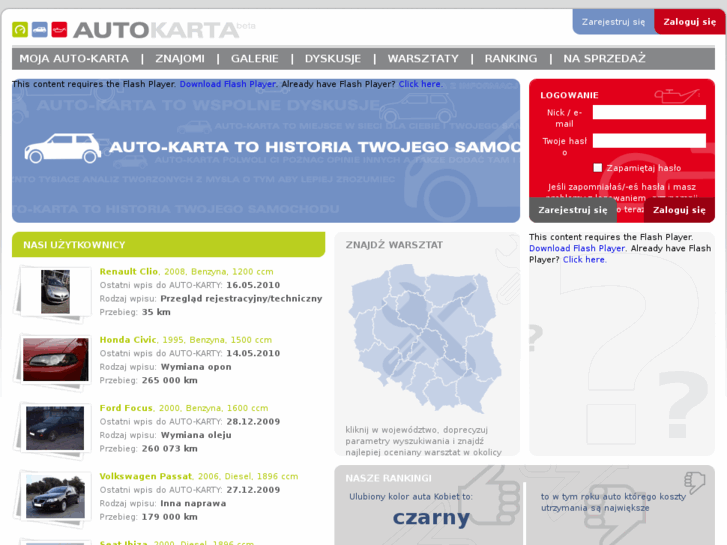
Task: Click the czarny ranking result
Action: (431, 517)
